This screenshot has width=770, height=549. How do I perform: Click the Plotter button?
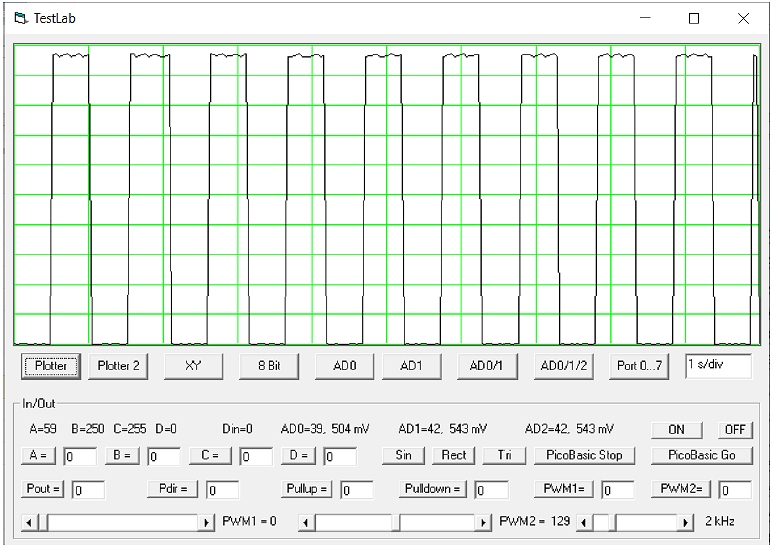(51, 366)
